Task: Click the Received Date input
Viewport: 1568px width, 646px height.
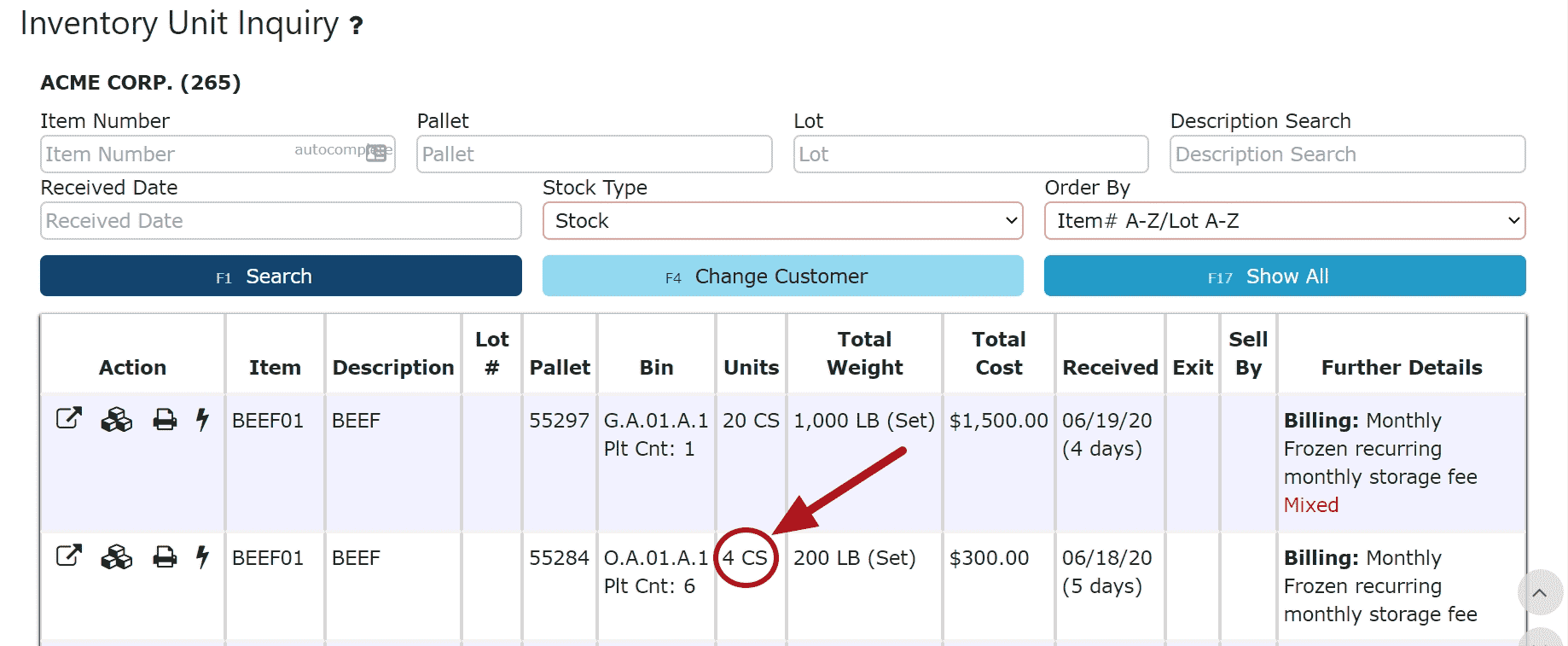Action: tap(281, 221)
